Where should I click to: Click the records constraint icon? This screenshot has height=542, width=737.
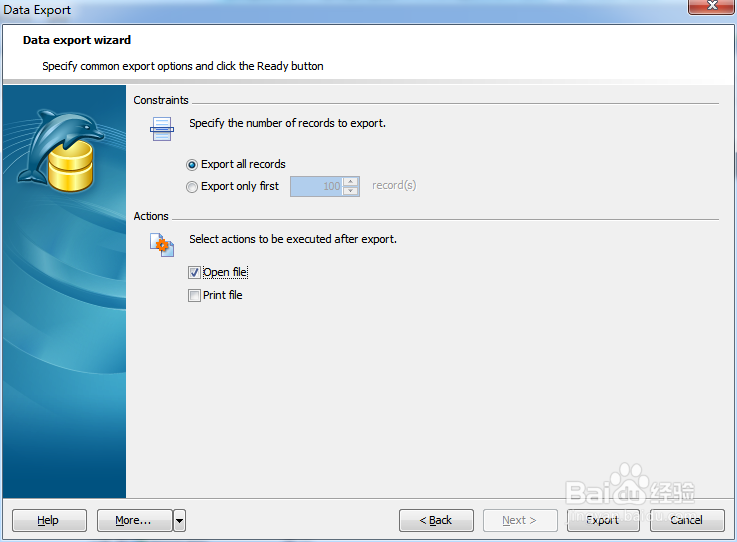pyautogui.click(x=162, y=129)
